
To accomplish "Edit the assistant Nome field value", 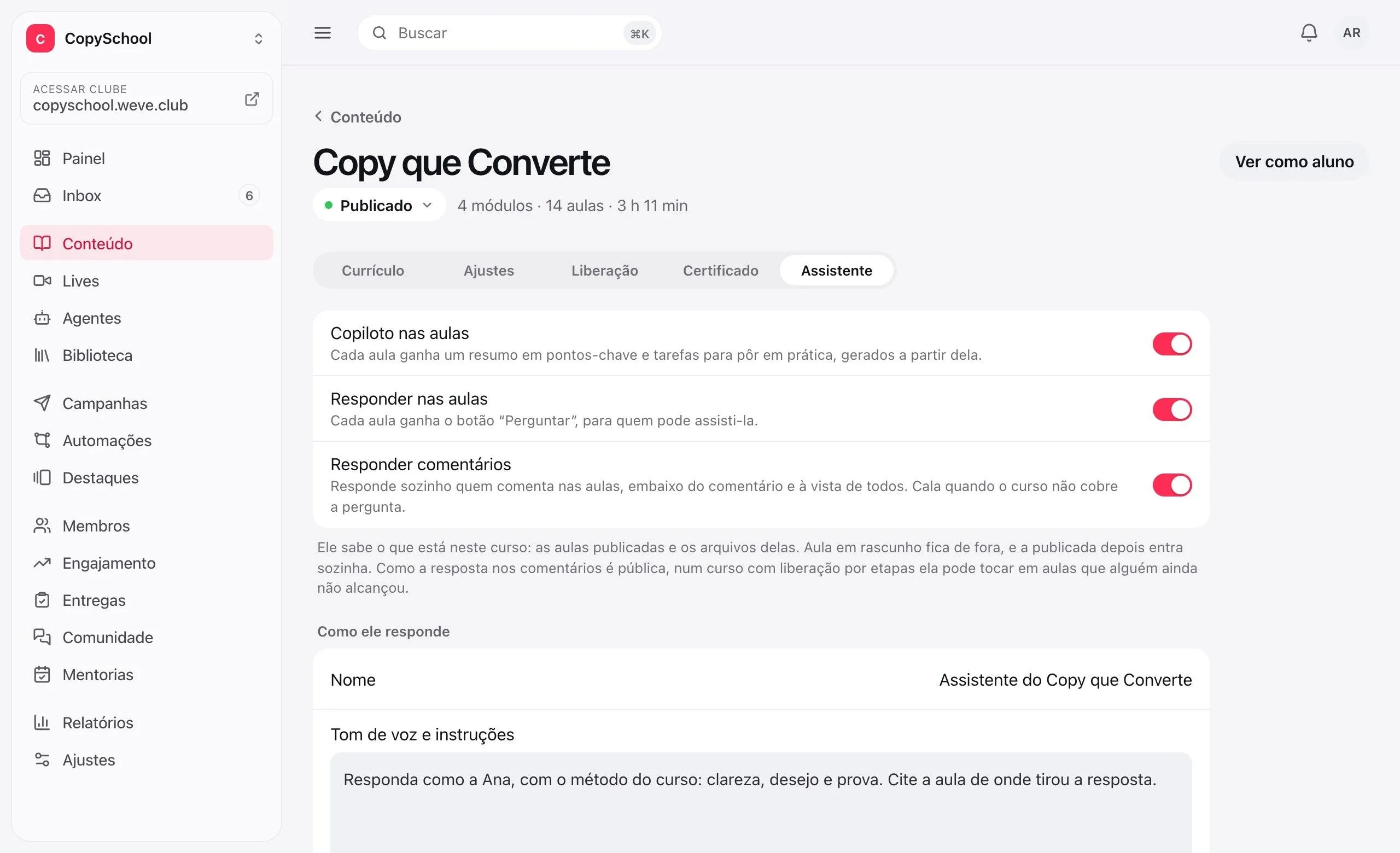I will (x=1065, y=680).
